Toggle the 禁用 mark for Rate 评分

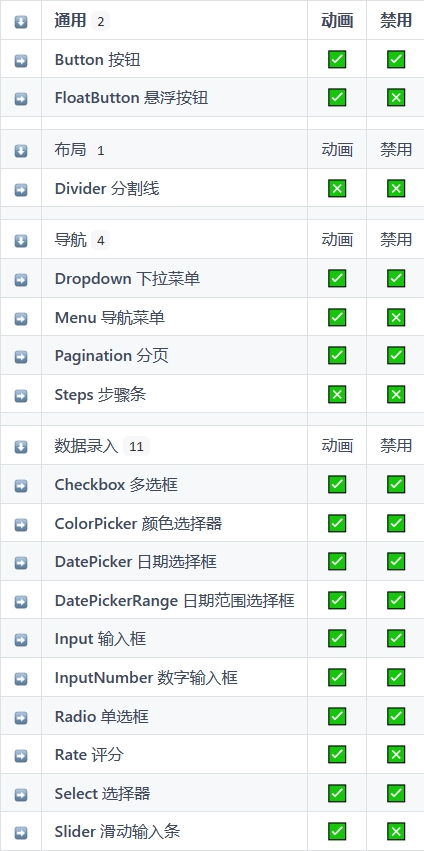pyautogui.click(x=396, y=754)
